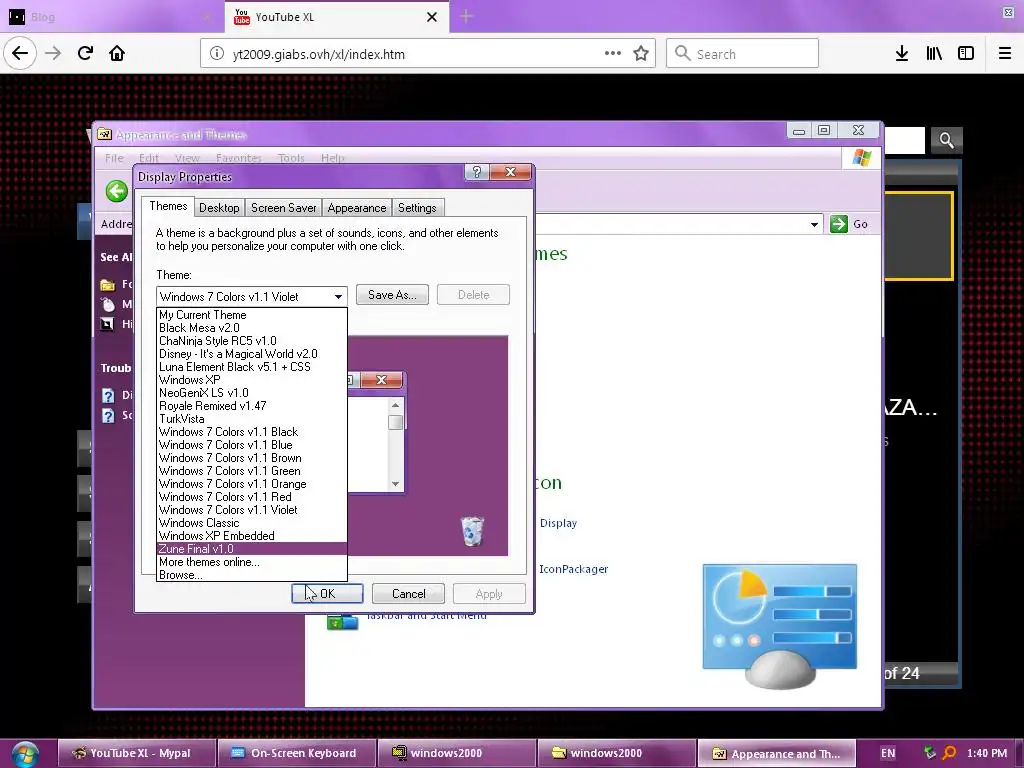This screenshot has height=768, width=1024.
Task: Bookmark this page with the star
Action: tap(641, 54)
